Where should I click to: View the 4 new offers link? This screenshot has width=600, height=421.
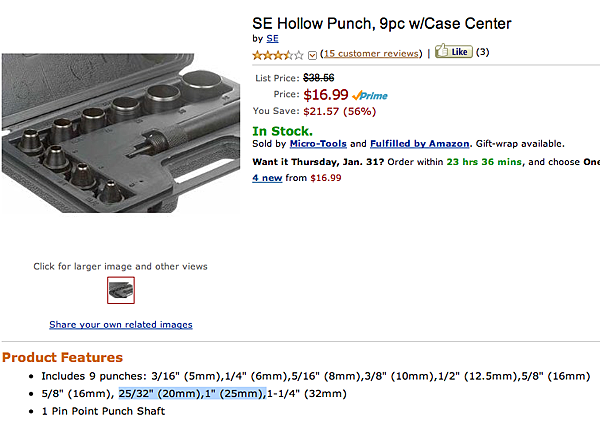pyautogui.click(x=267, y=178)
